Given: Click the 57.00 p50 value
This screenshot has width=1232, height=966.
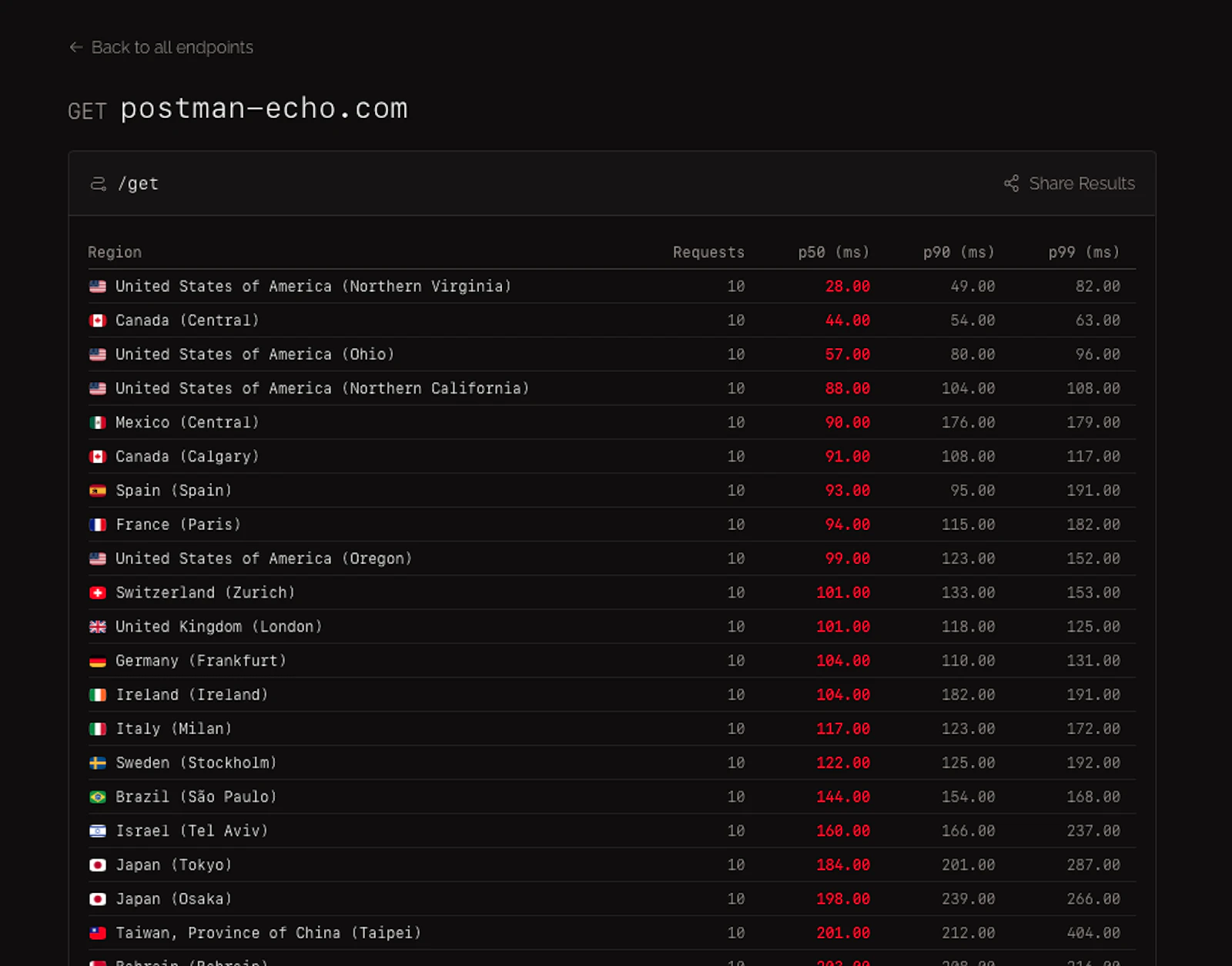Looking at the screenshot, I should (x=848, y=354).
